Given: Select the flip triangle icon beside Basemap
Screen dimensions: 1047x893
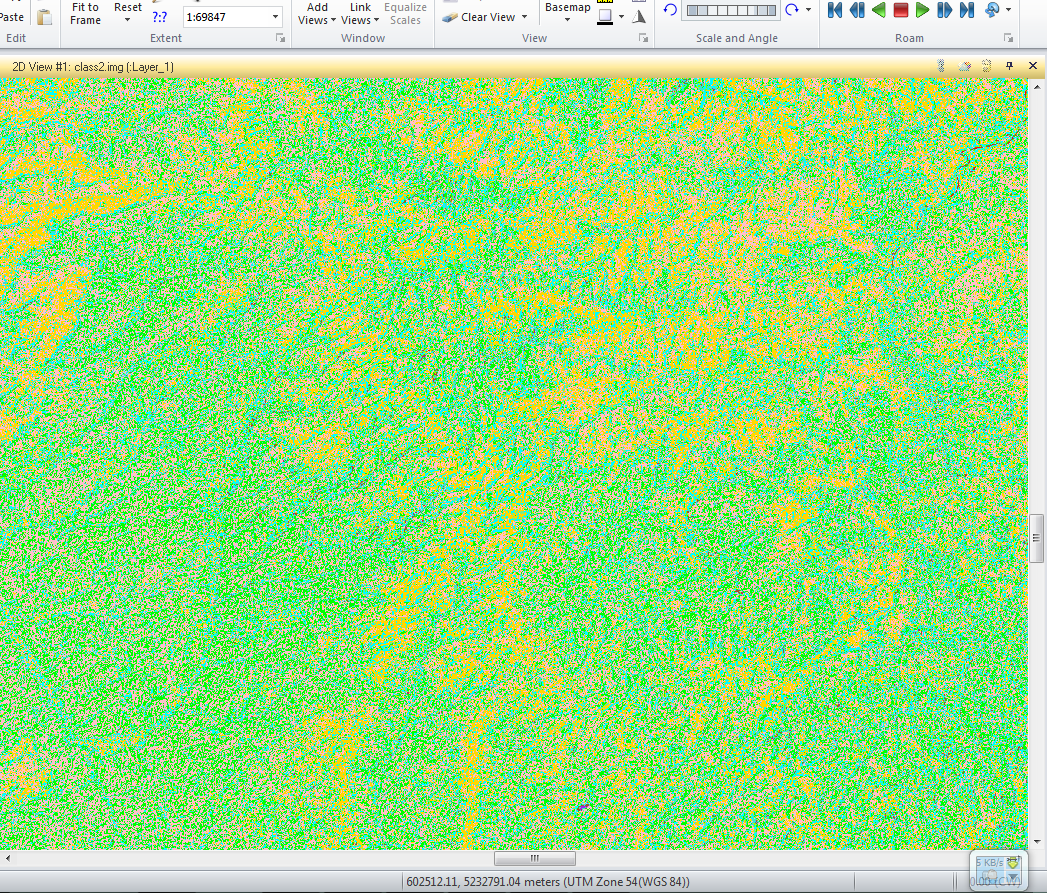Looking at the screenshot, I should (640, 17).
